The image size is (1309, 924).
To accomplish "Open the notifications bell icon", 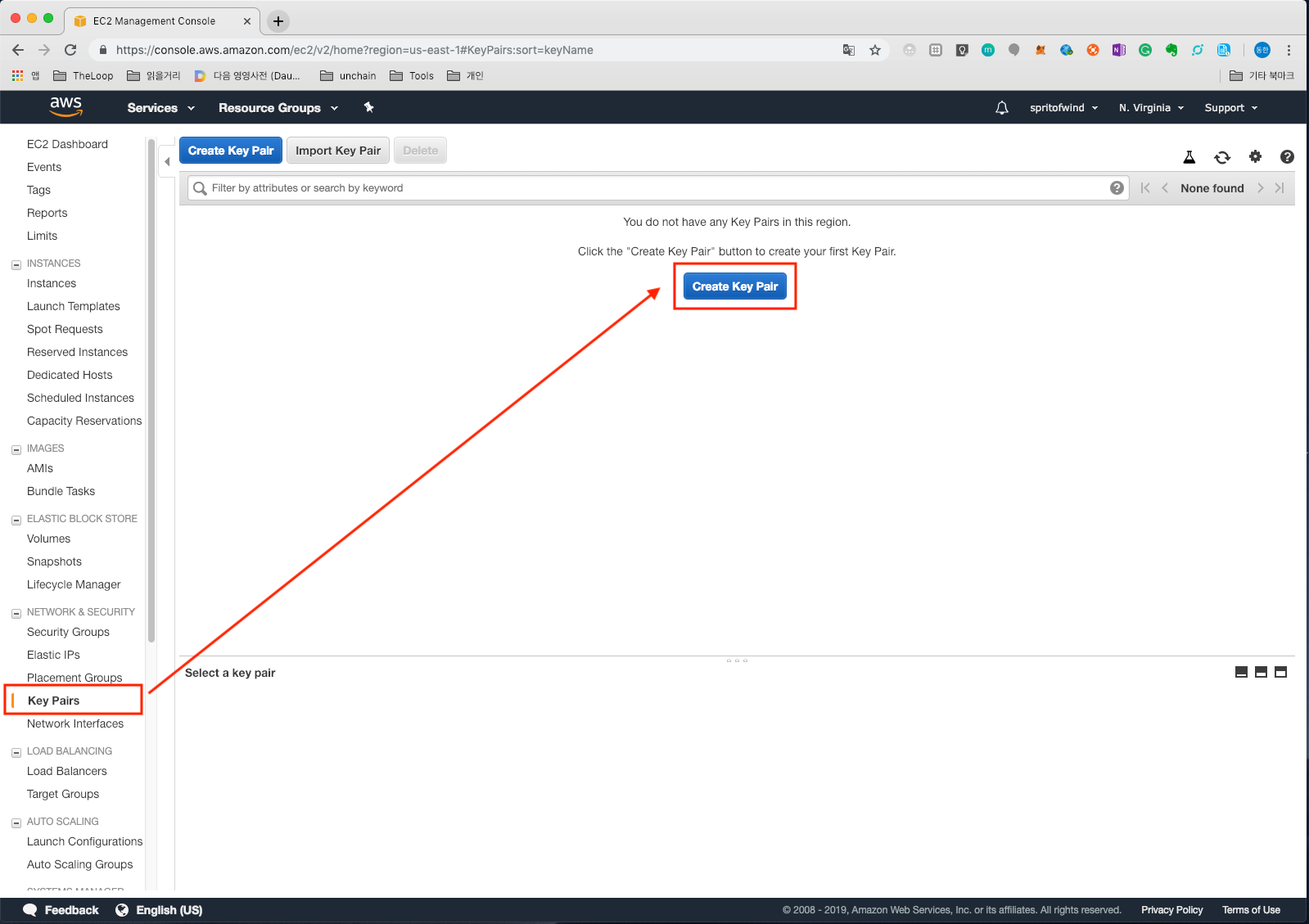I will [x=1002, y=108].
